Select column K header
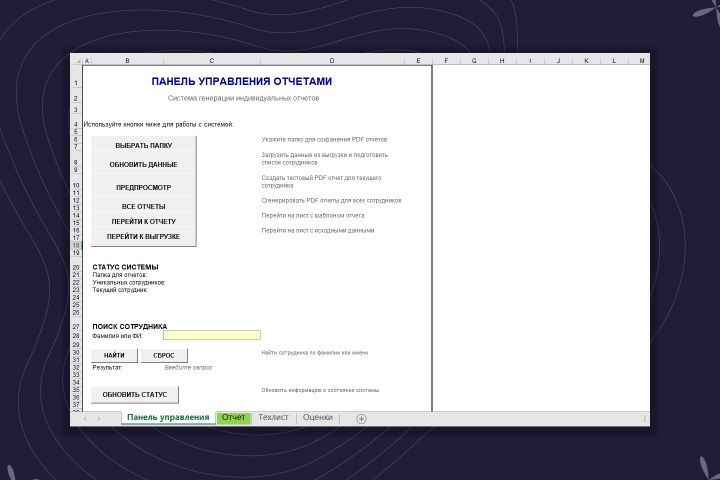The image size is (720, 480). click(586, 61)
